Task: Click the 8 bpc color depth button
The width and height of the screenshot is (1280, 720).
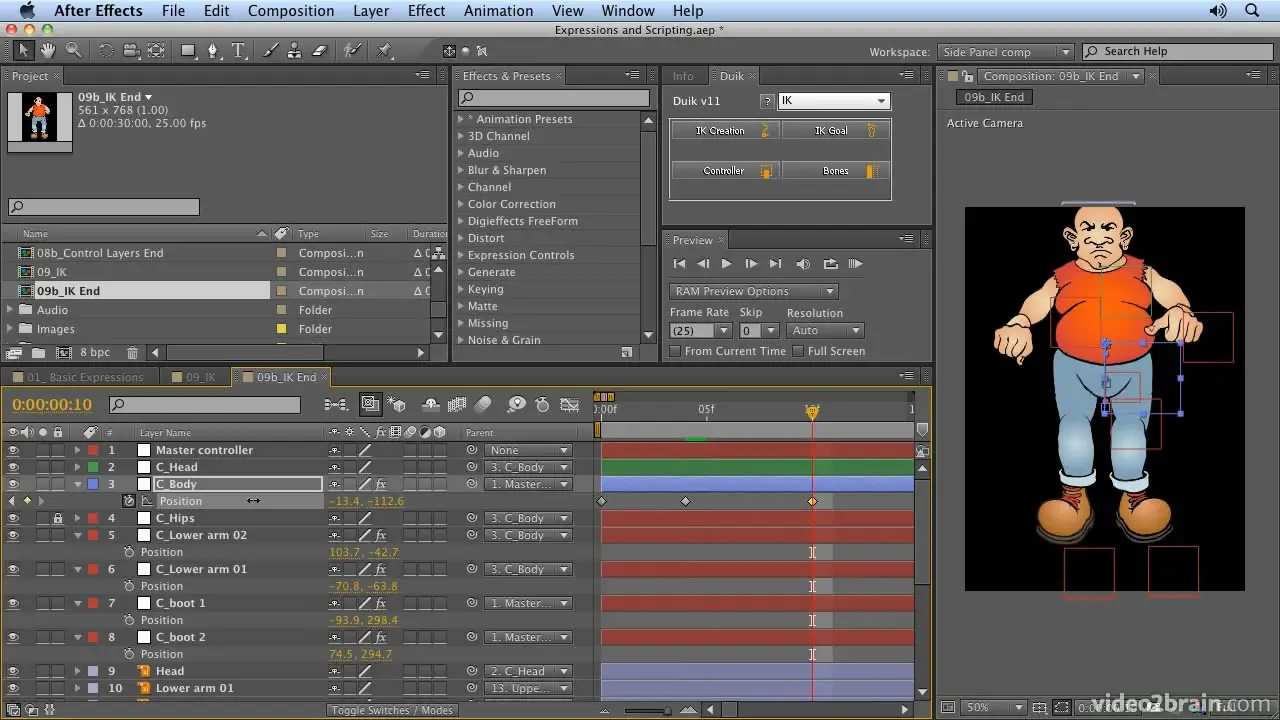Action: click(95, 353)
